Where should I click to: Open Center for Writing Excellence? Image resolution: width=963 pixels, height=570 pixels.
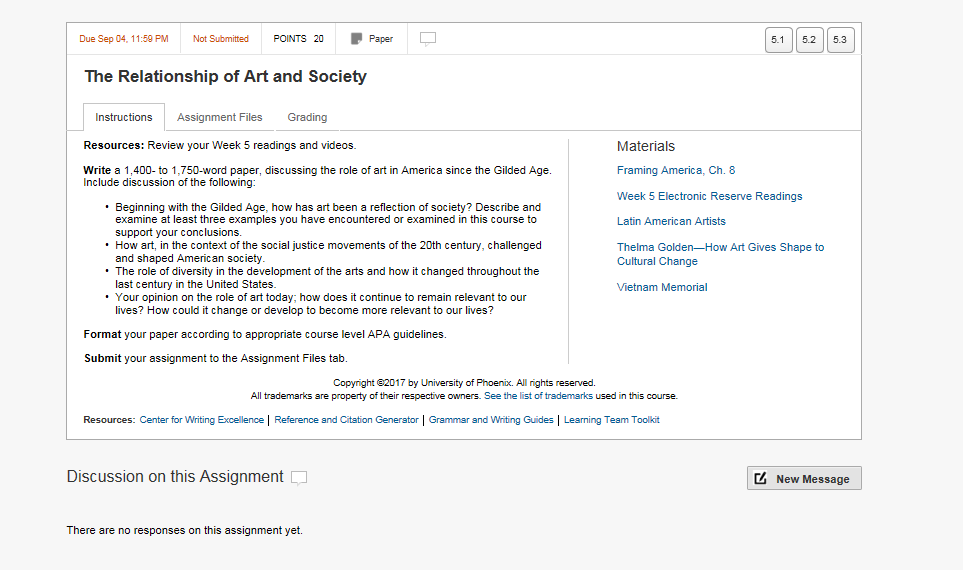(x=202, y=420)
